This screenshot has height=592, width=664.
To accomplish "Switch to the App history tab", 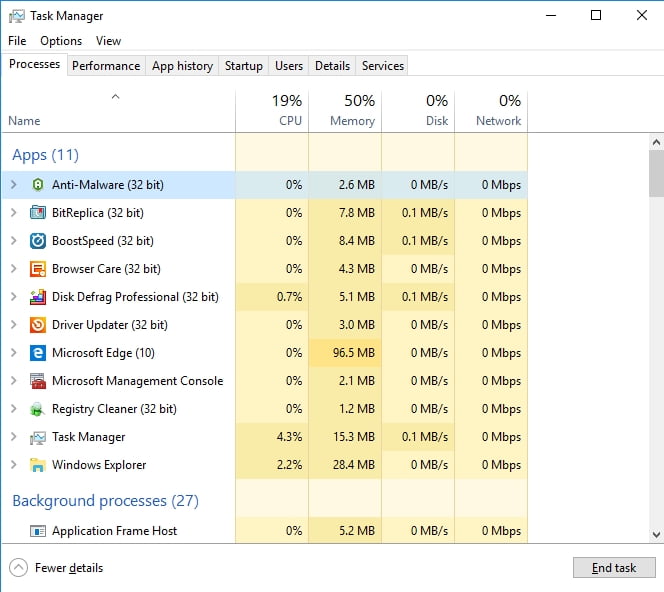I will [x=182, y=66].
